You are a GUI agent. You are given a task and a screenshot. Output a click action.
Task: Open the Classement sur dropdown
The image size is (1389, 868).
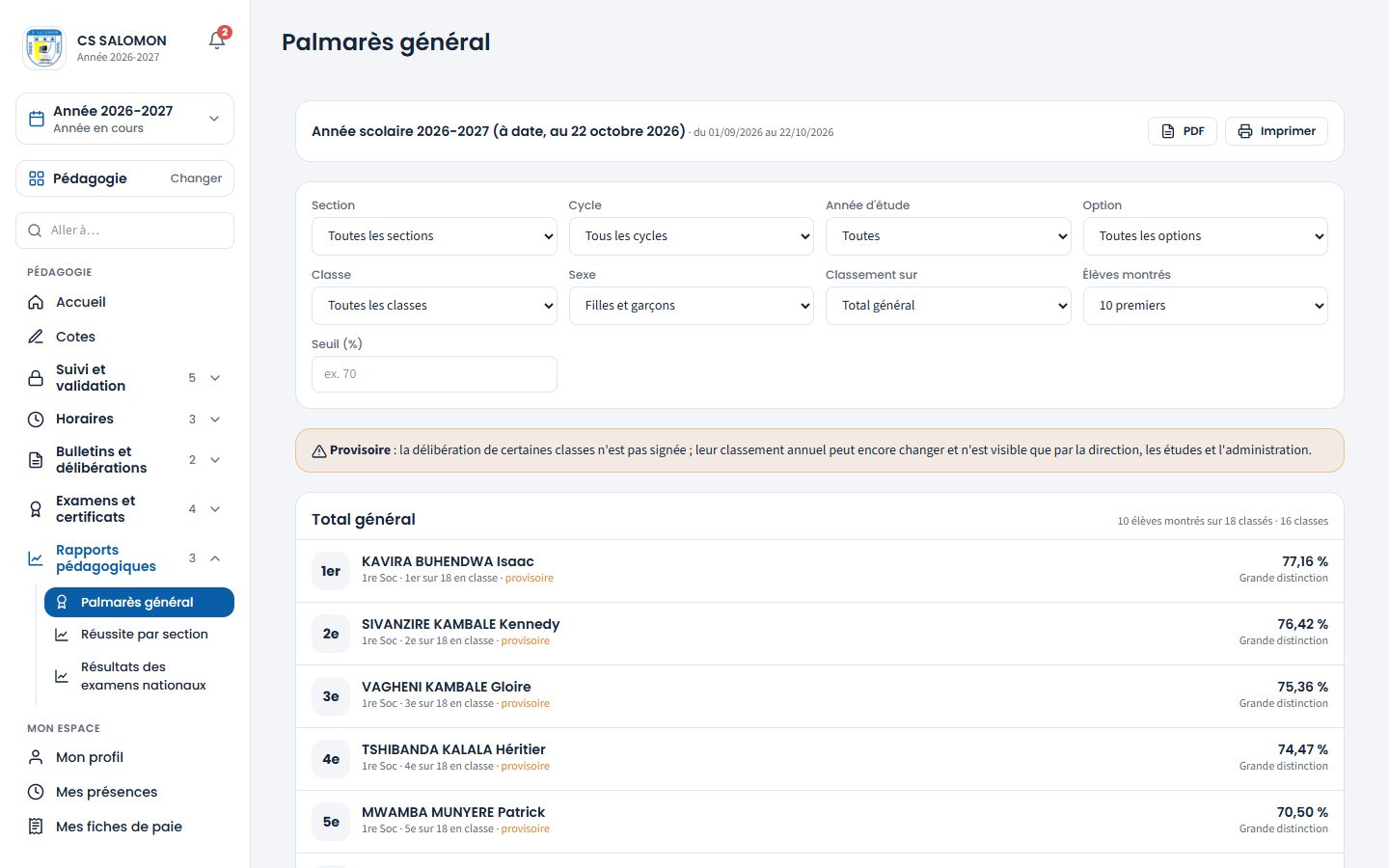point(948,306)
